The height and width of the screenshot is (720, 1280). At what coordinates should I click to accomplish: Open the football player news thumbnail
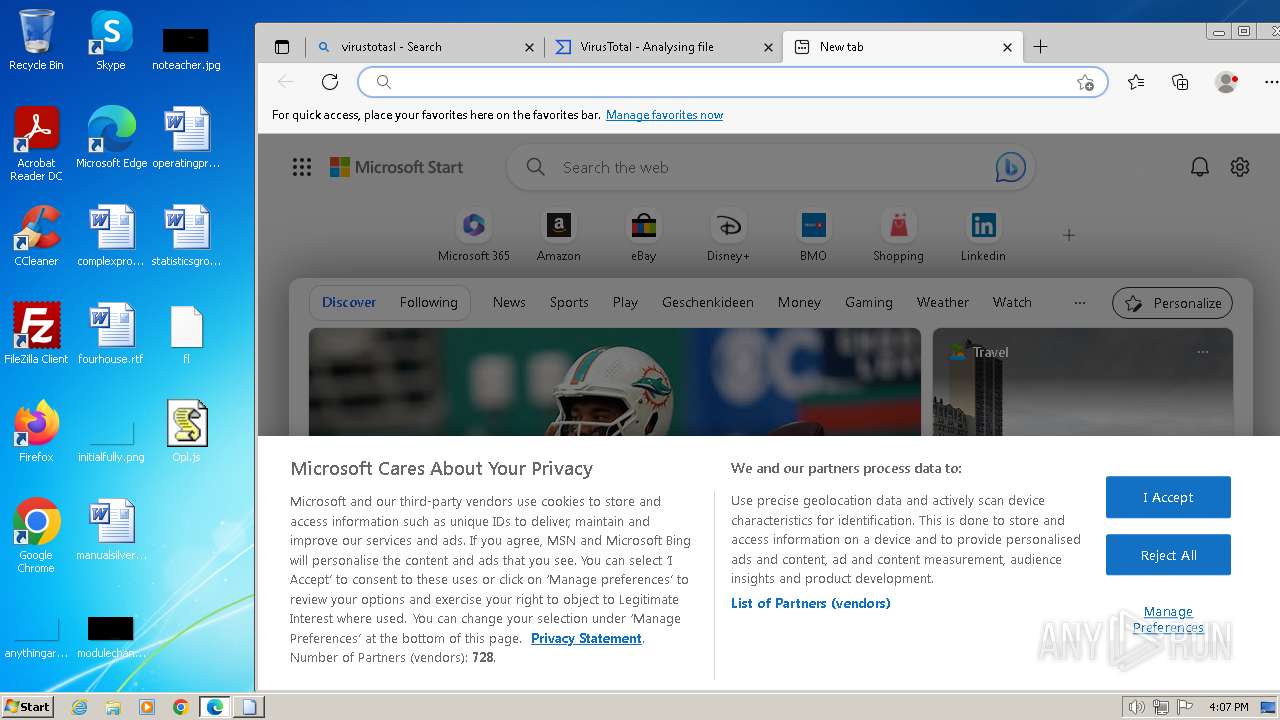615,382
